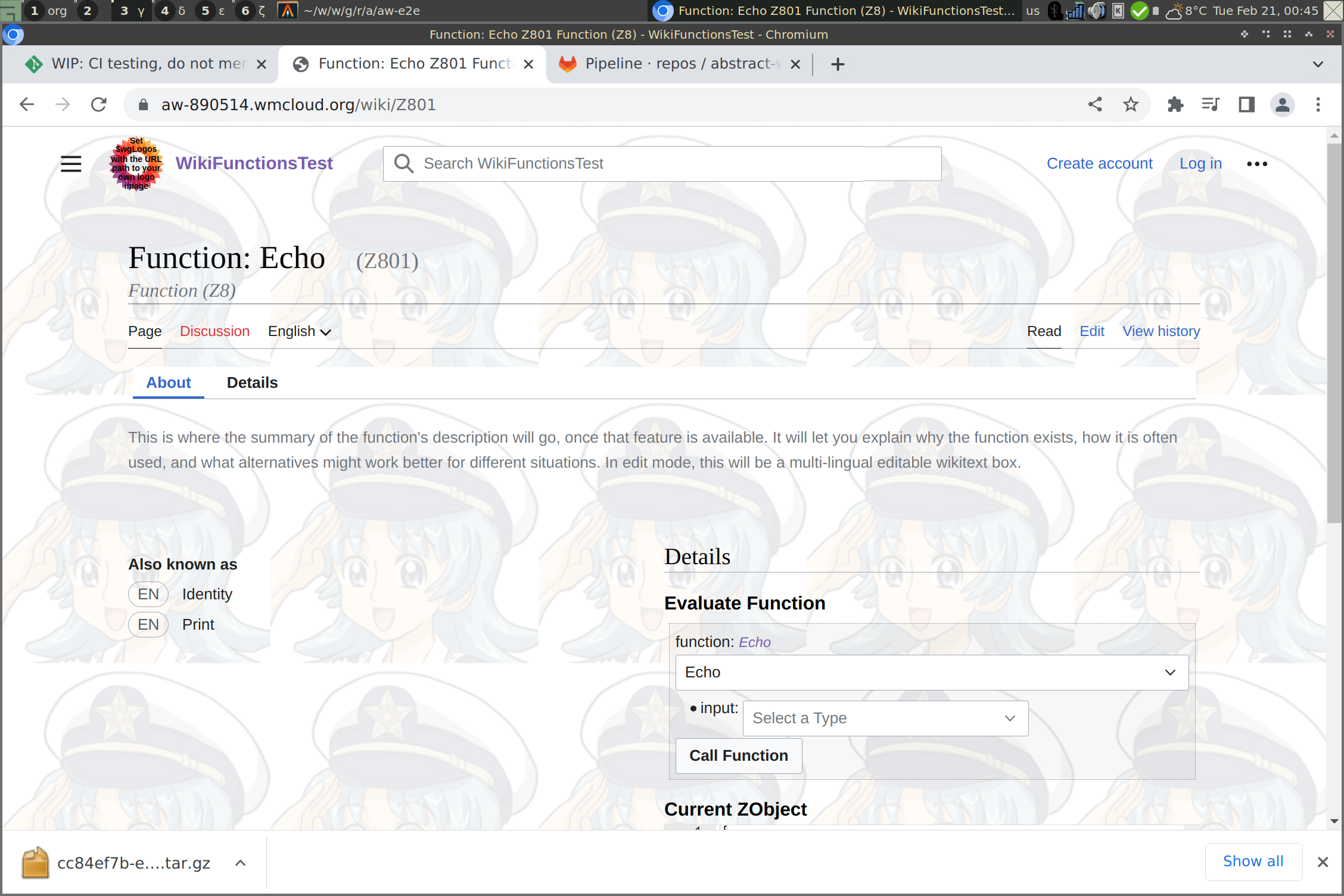Open the Chromium profile avatar icon

1282,105
